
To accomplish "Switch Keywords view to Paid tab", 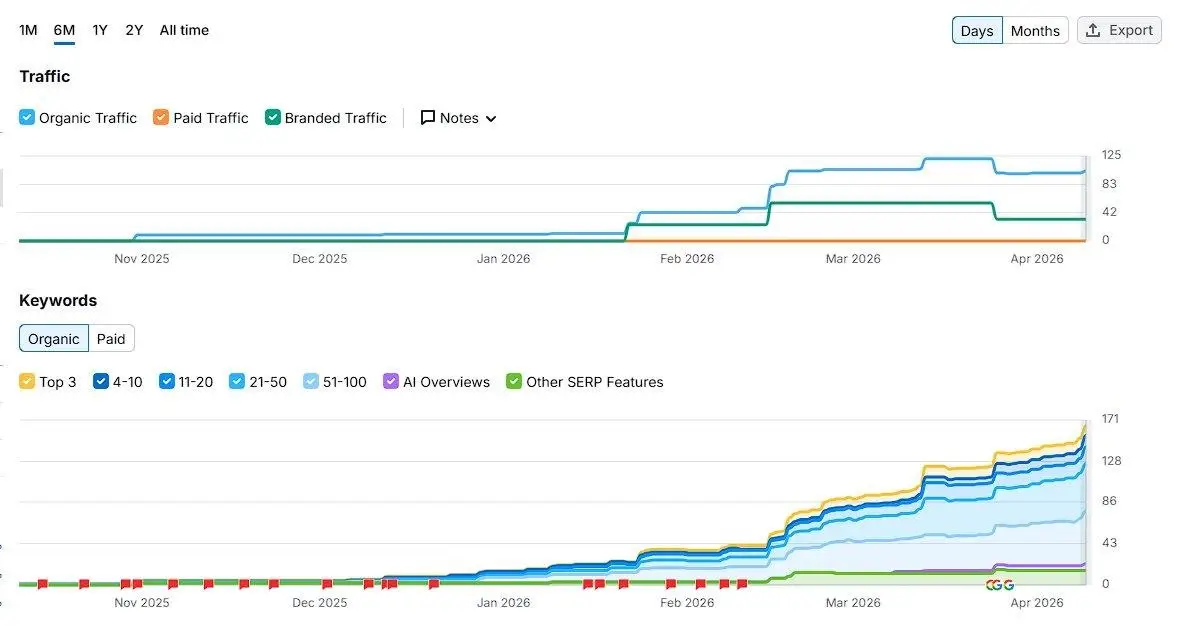I will [111, 339].
